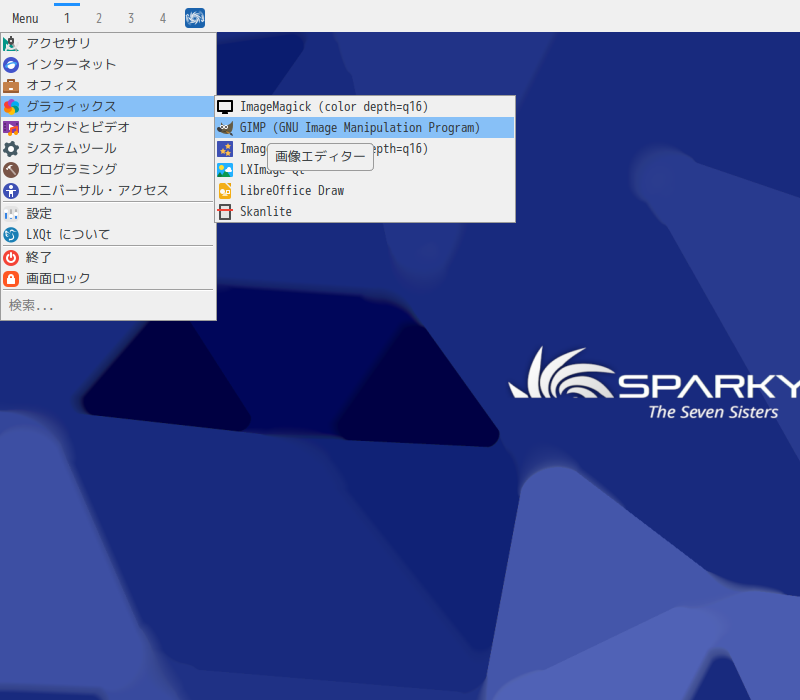Open the 終了 submenu
This screenshot has height=700, width=800.
[x=108, y=257]
